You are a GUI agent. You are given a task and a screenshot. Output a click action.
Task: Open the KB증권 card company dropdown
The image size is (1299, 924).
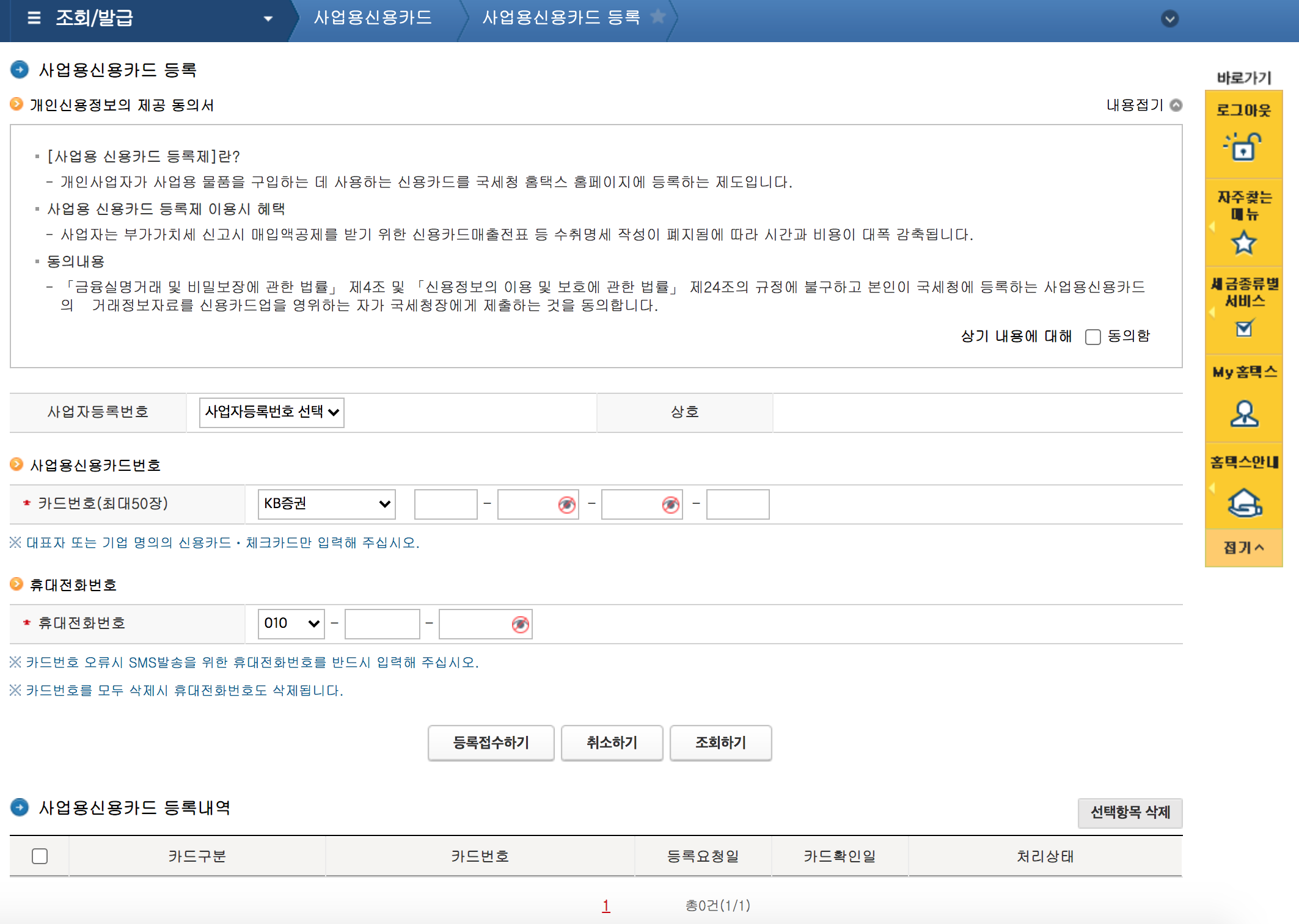(326, 504)
